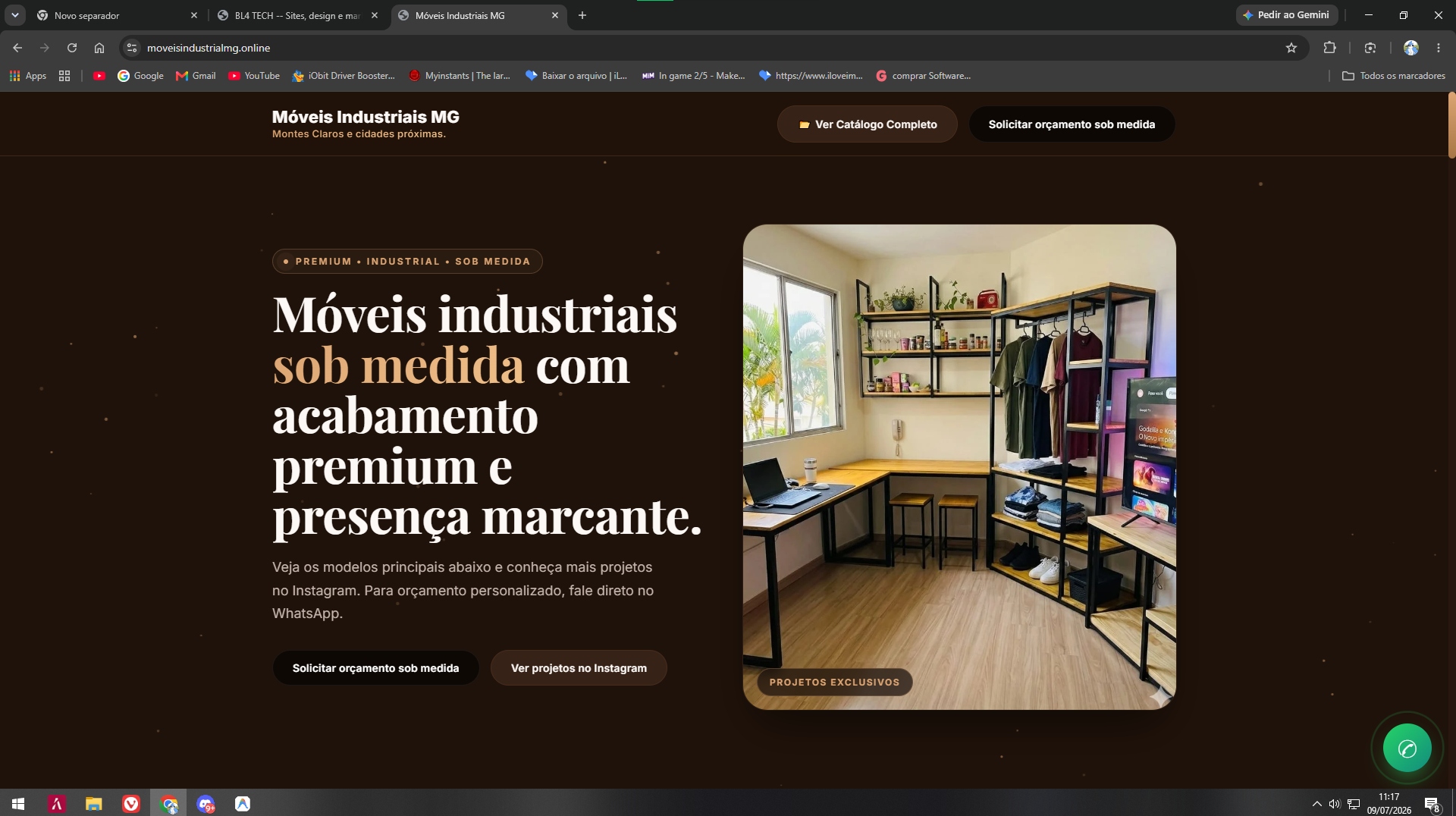The width and height of the screenshot is (1456, 816).
Task: Open a new tab with plus button
Action: 582,15
